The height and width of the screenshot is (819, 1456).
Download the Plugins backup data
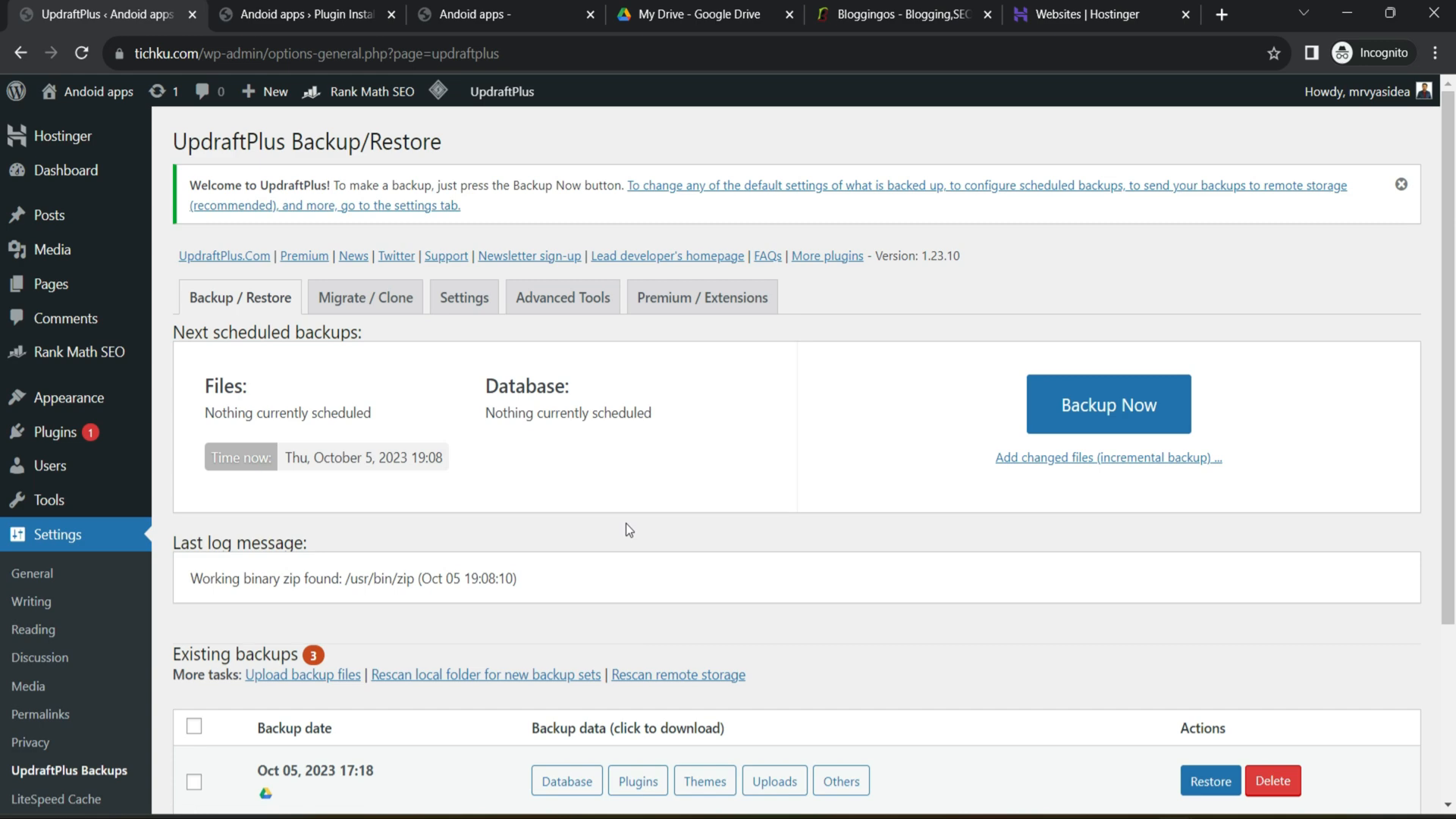638,781
